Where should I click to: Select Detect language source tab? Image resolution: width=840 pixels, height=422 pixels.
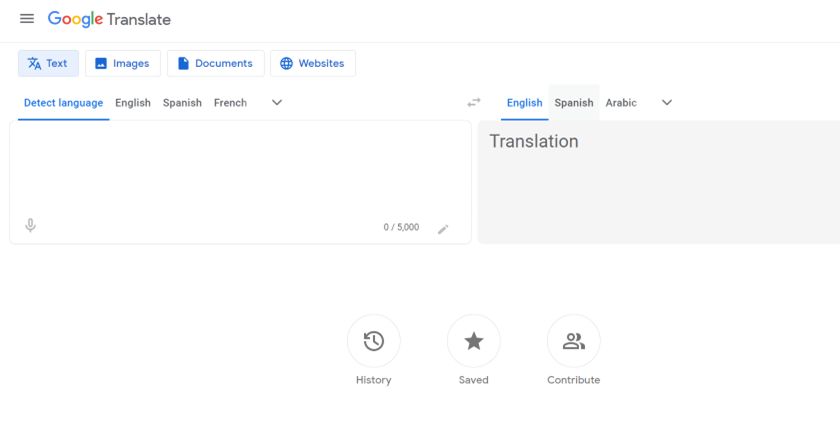coord(63,103)
